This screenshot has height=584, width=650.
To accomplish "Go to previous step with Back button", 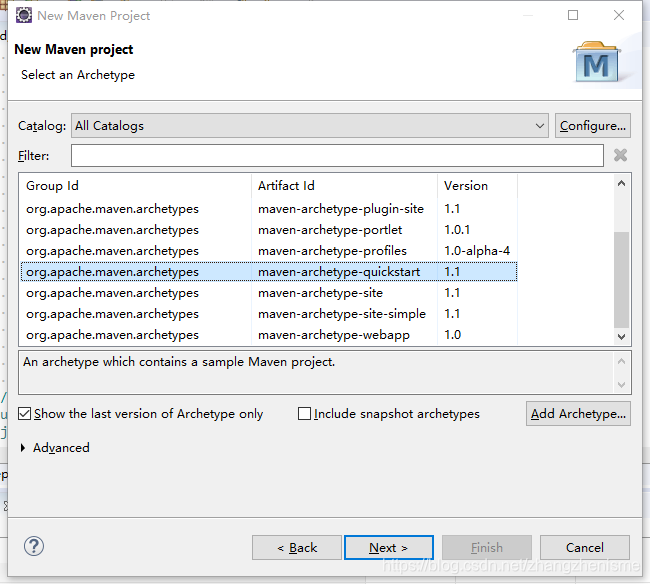I will coord(297,548).
